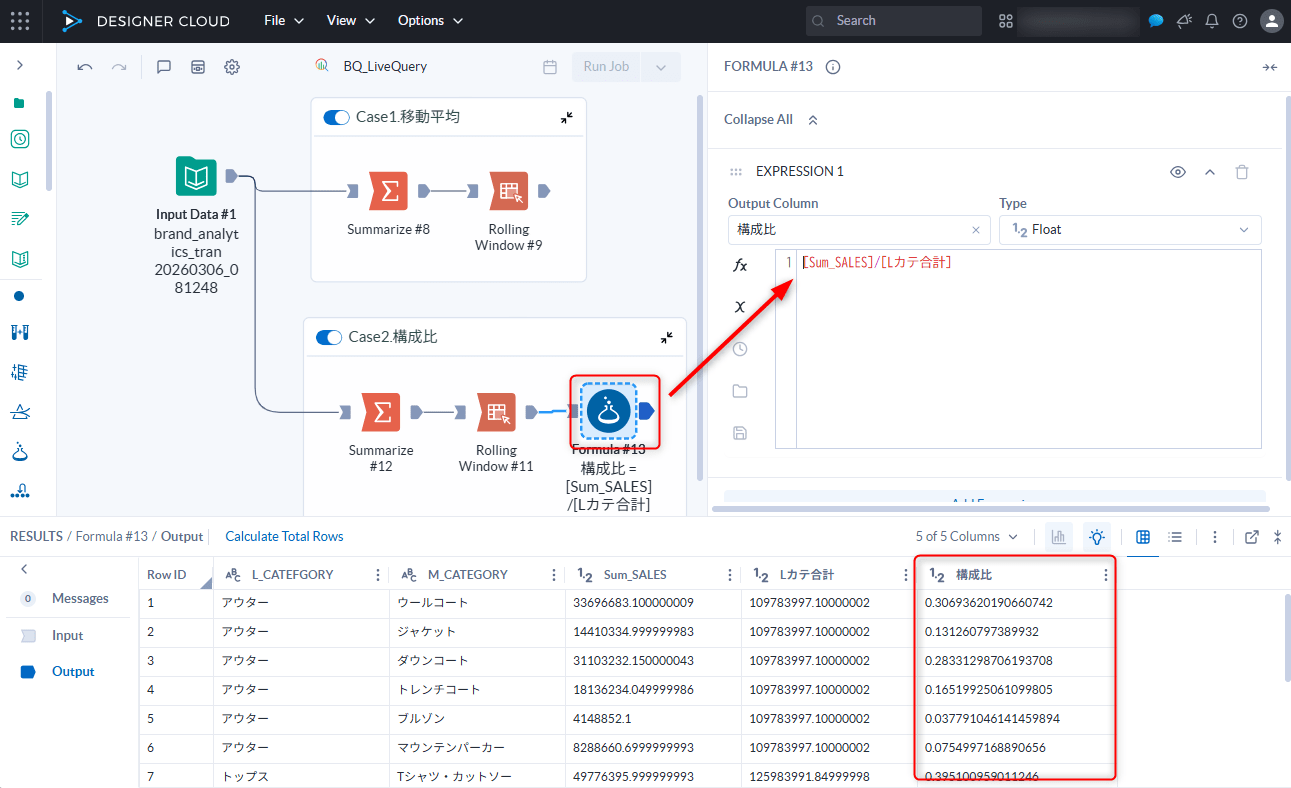Open the notifications bell icon
The width and height of the screenshot is (1291, 788).
tap(1212, 21)
